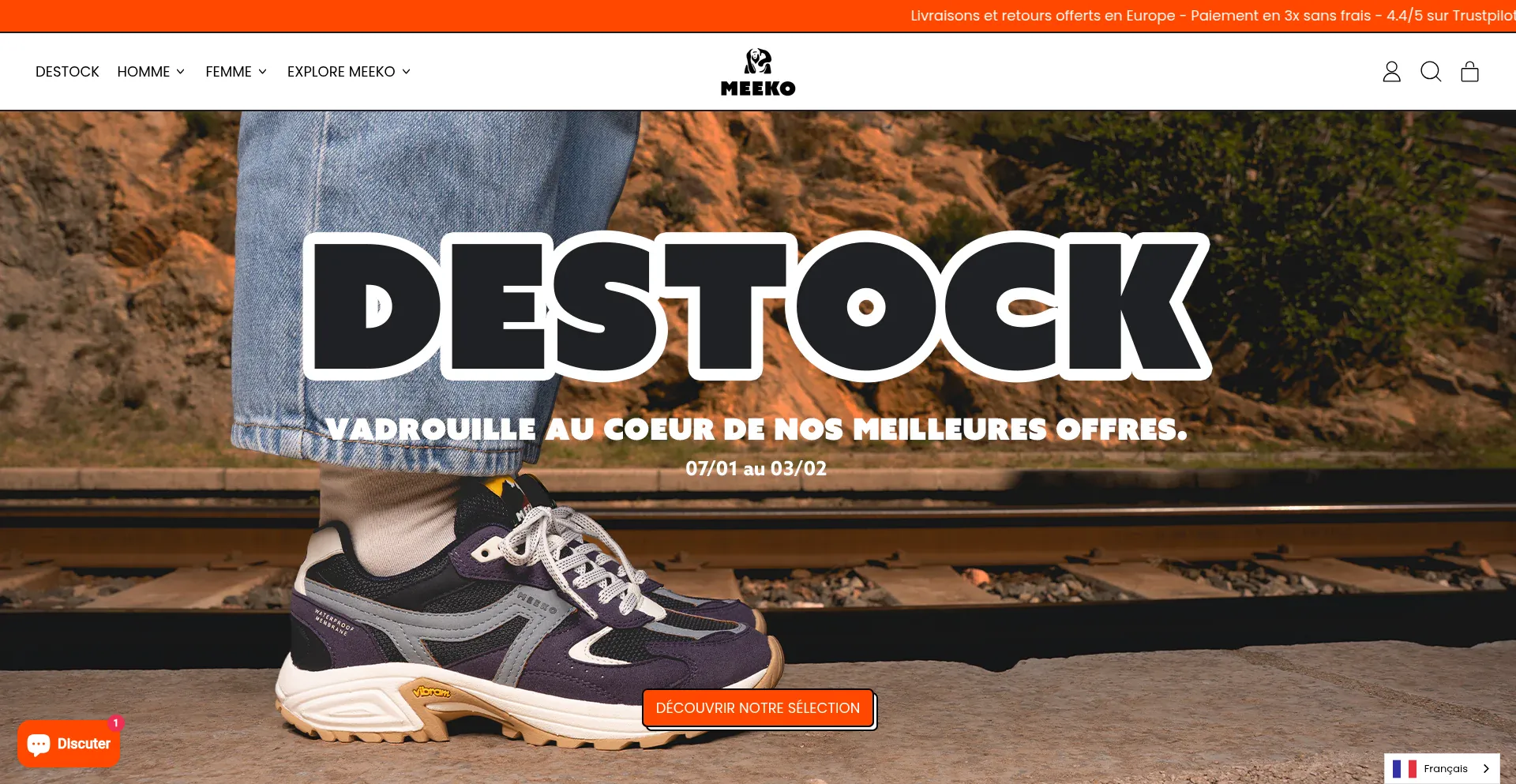Expand the FEMME menu chevron
Viewport: 1516px width, 784px height.
tap(263, 72)
